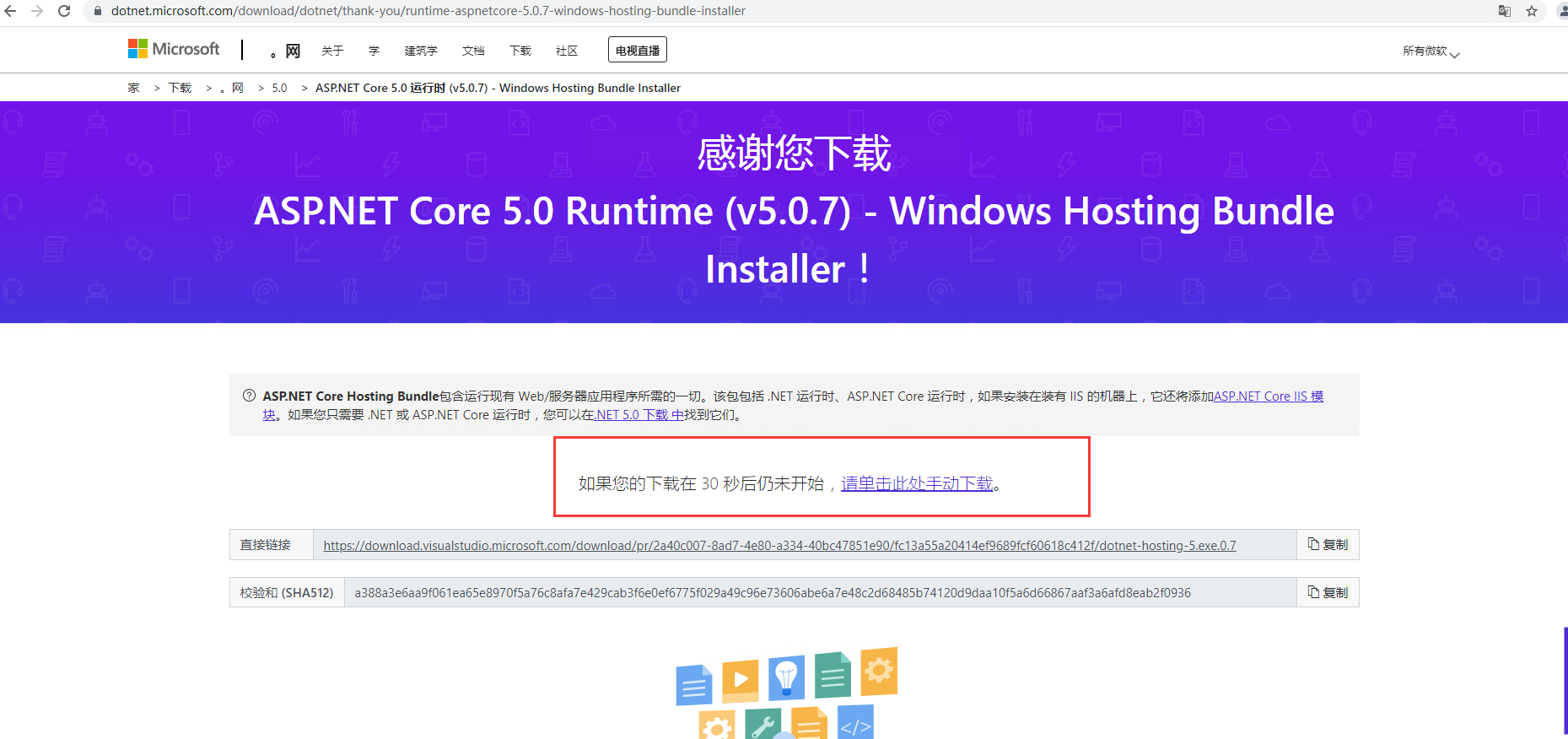Go to 5.0 in the breadcrumb
Screen dimensions: 1568x739
(279, 88)
